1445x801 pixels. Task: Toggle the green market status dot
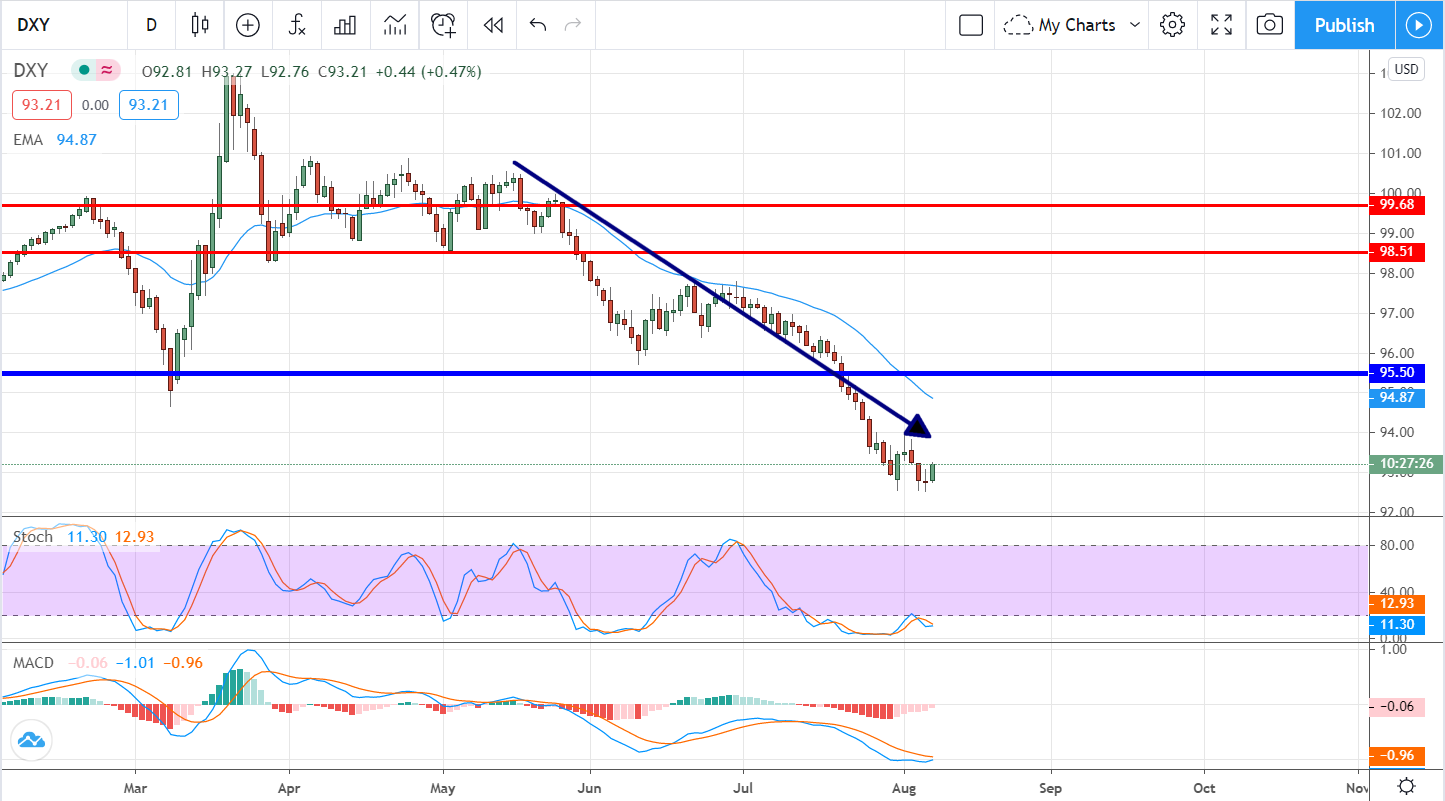84,71
